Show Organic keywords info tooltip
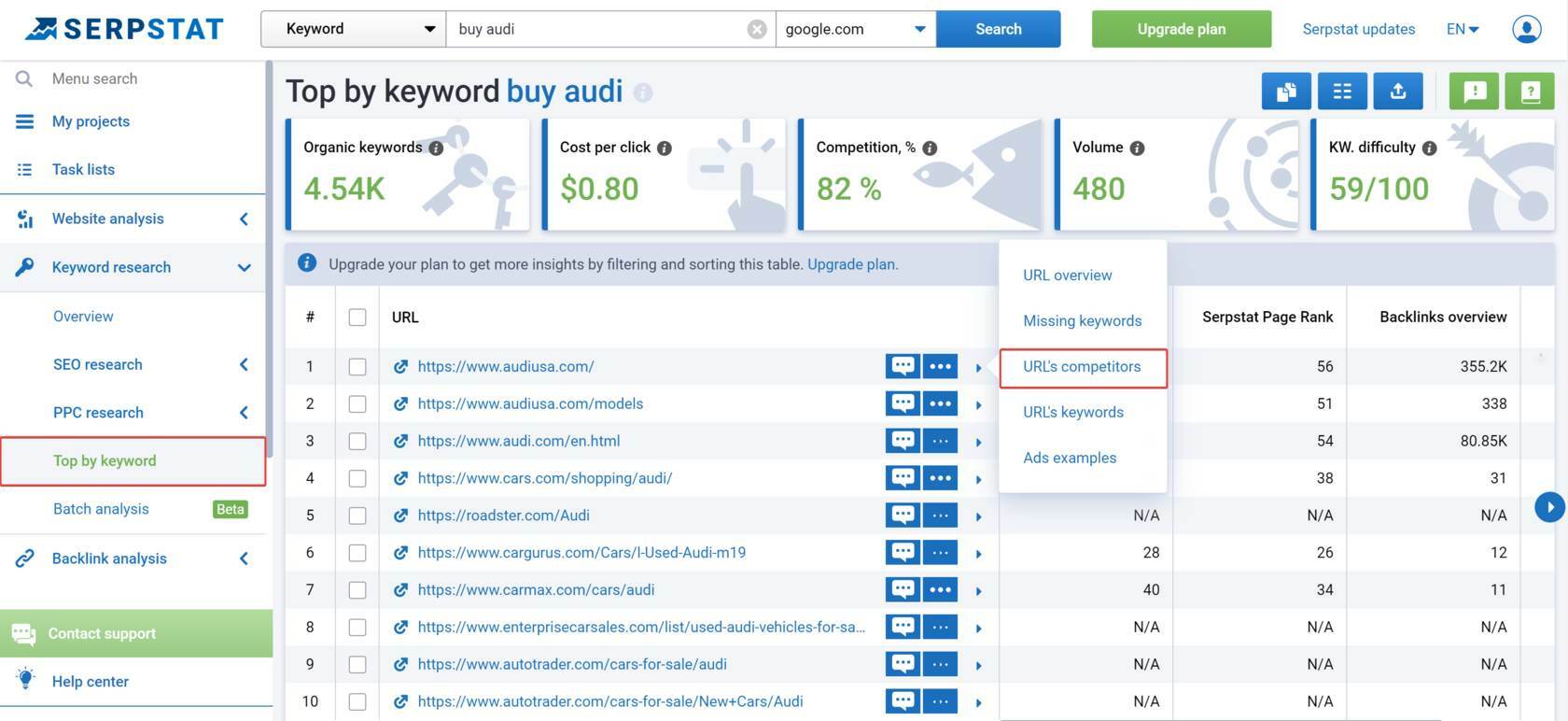Viewport: 1568px width, 721px height. pyautogui.click(x=436, y=148)
